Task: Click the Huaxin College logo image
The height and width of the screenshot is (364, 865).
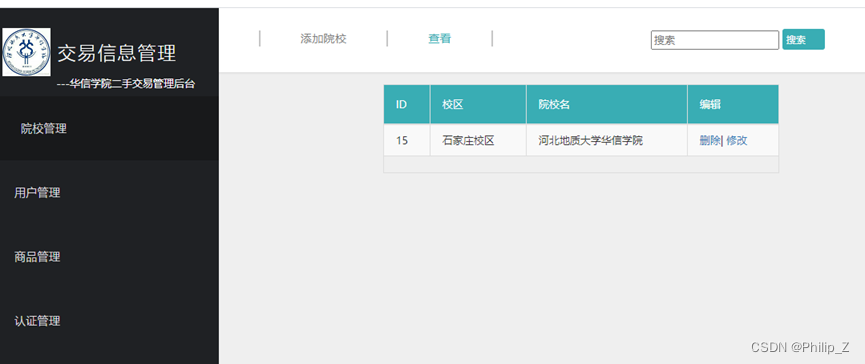Action: tap(26, 52)
